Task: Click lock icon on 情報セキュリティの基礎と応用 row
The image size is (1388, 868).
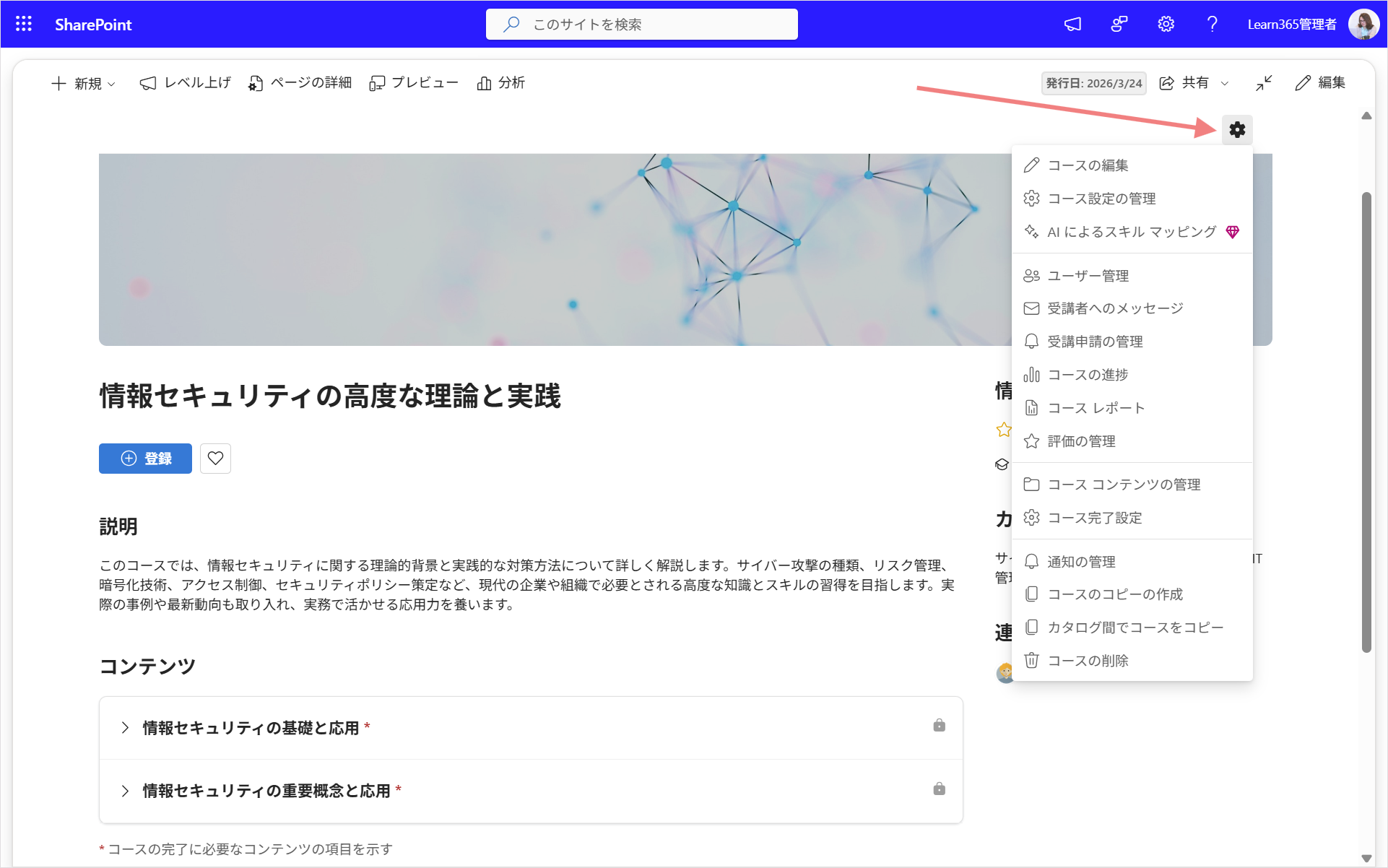Action: point(939,725)
